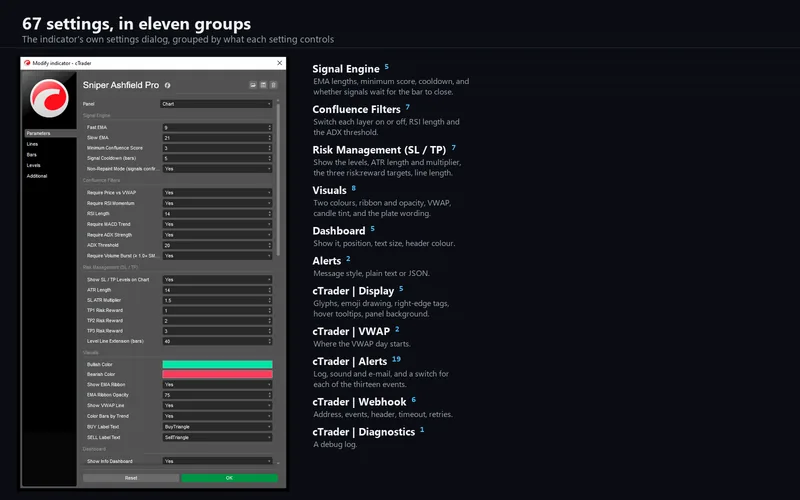This screenshot has height=500, width=800.
Task: Pick the green Bullish Color swatch
Action: [217, 364]
